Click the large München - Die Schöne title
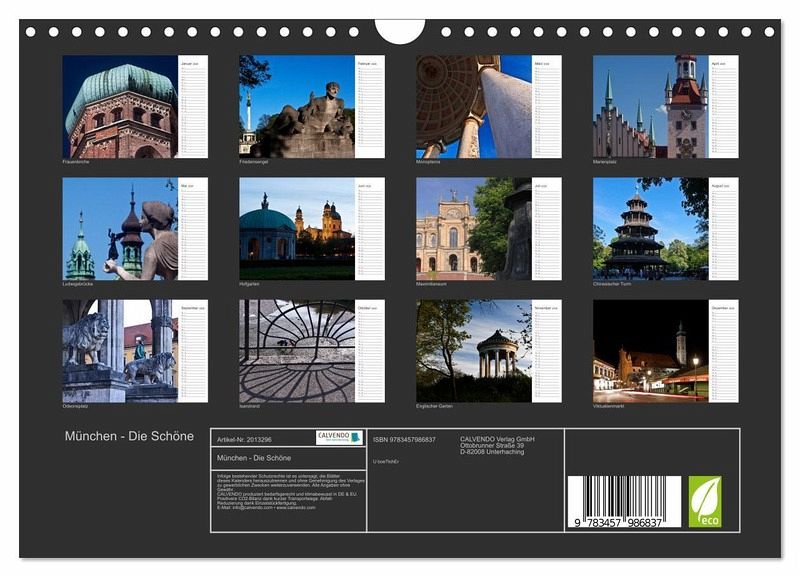Image resolution: width=800 pixels, height=577 pixels. (x=129, y=437)
